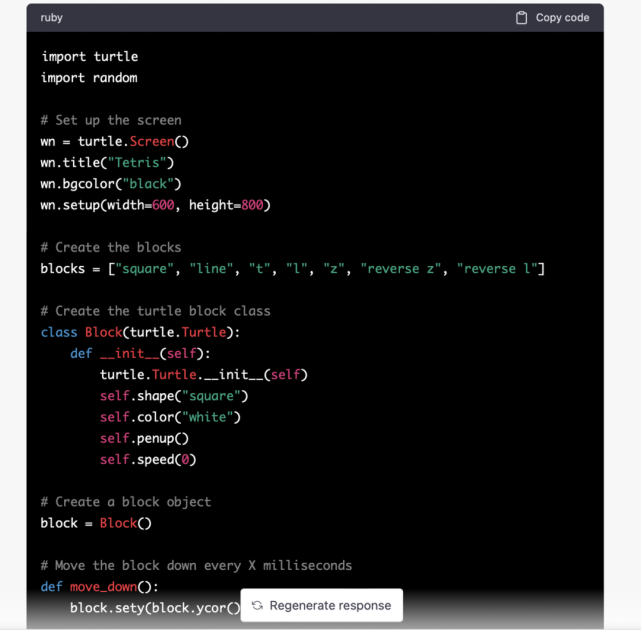Click the circular arrows regenerate icon
This screenshot has height=630, width=641.
257,605
